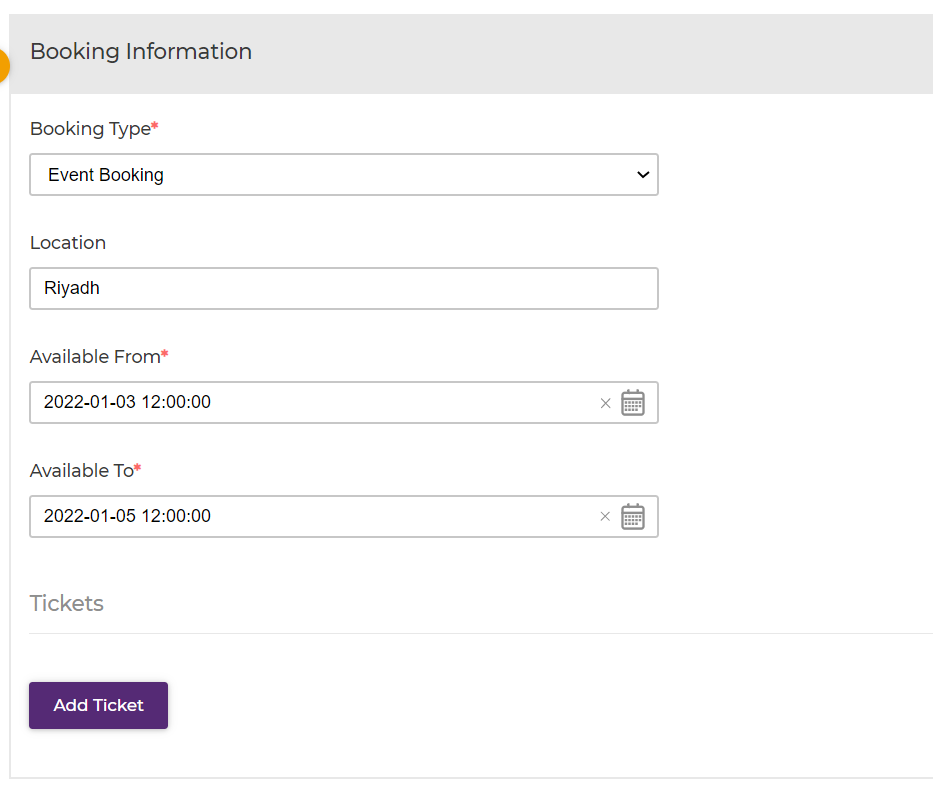Viewport: 933px width, 789px height.
Task: Clear the Available From date value
Action: (605, 403)
